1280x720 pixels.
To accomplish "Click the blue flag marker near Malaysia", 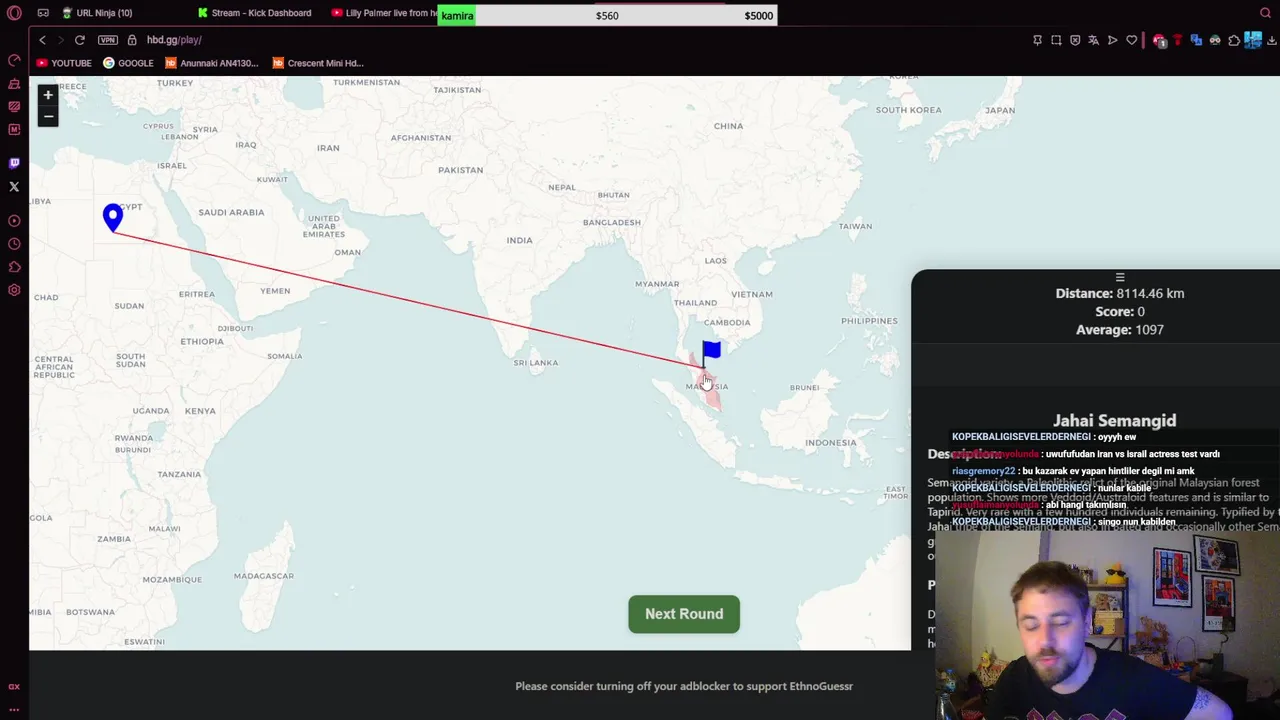I will click(x=711, y=352).
